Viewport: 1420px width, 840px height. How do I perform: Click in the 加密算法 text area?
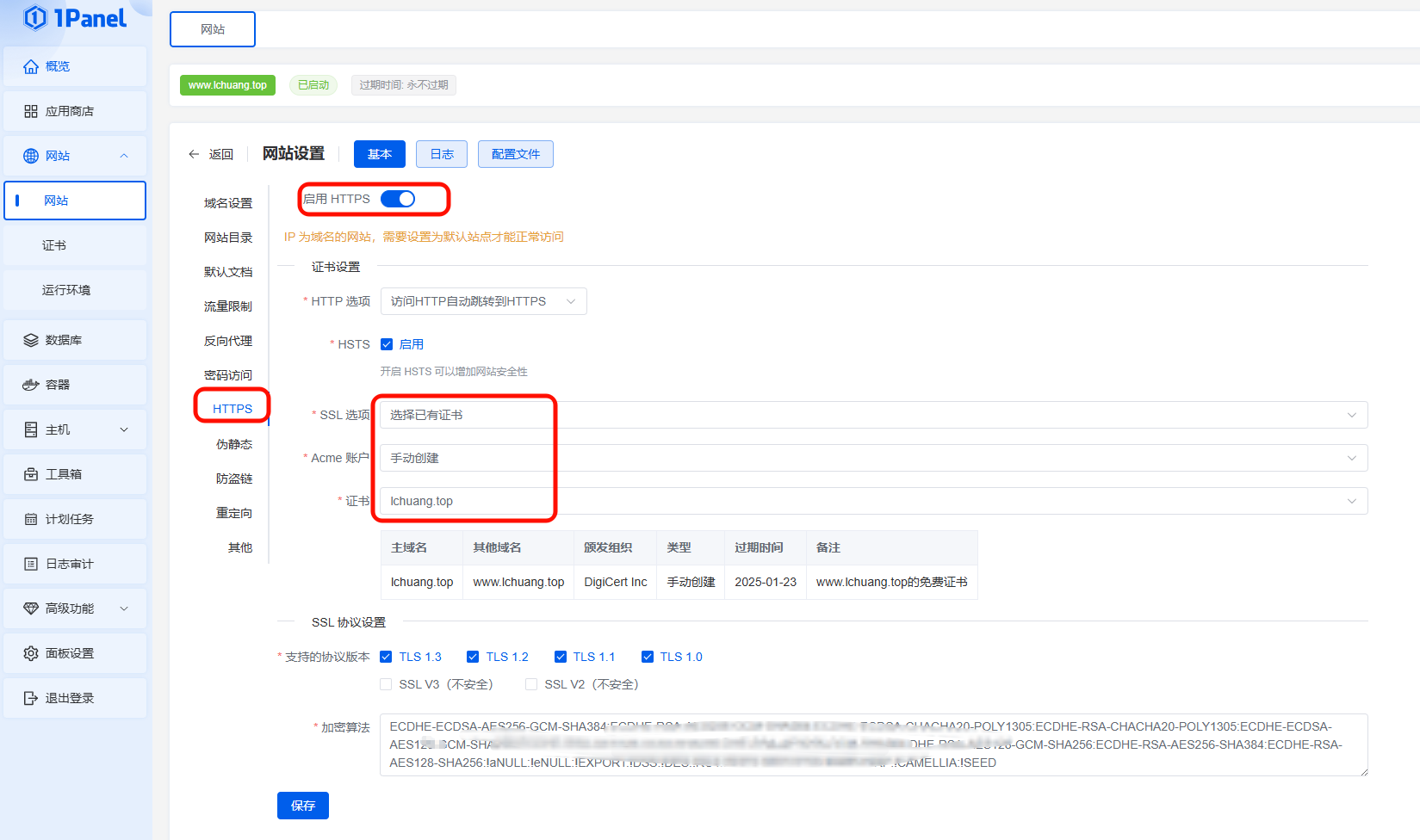pos(872,744)
